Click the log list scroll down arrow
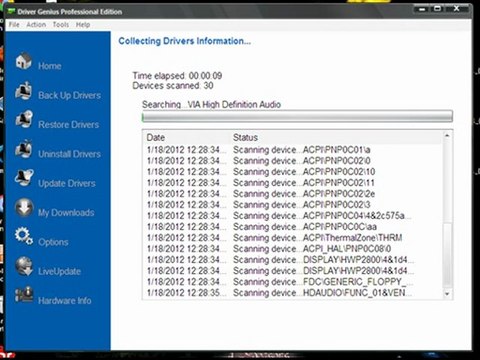The width and height of the screenshot is (480, 360). pyautogui.click(x=447, y=294)
